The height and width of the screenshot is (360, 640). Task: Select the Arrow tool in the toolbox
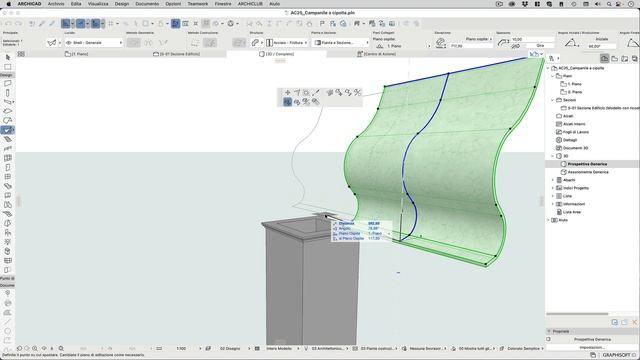[8, 58]
